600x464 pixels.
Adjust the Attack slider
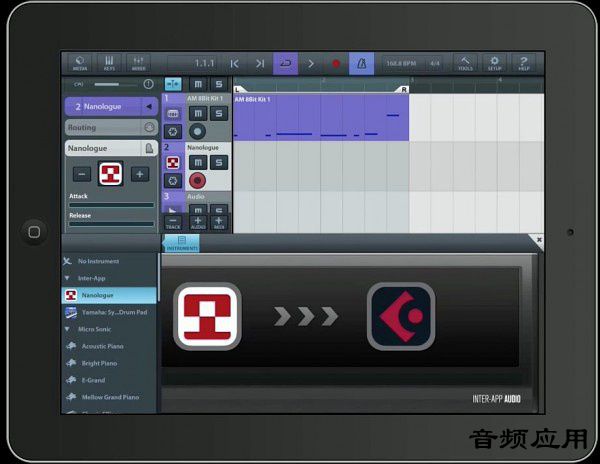[x=111, y=205]
